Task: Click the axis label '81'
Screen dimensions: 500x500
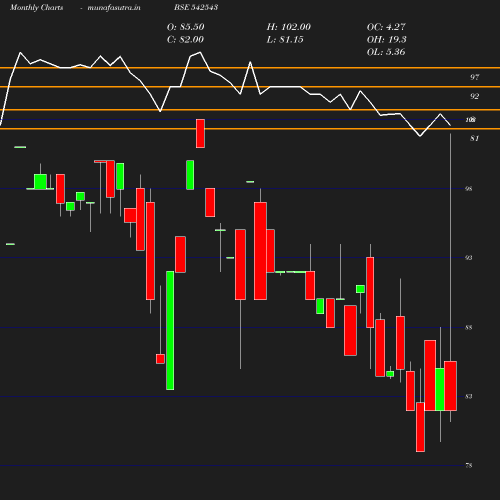Action: [474, 138]
